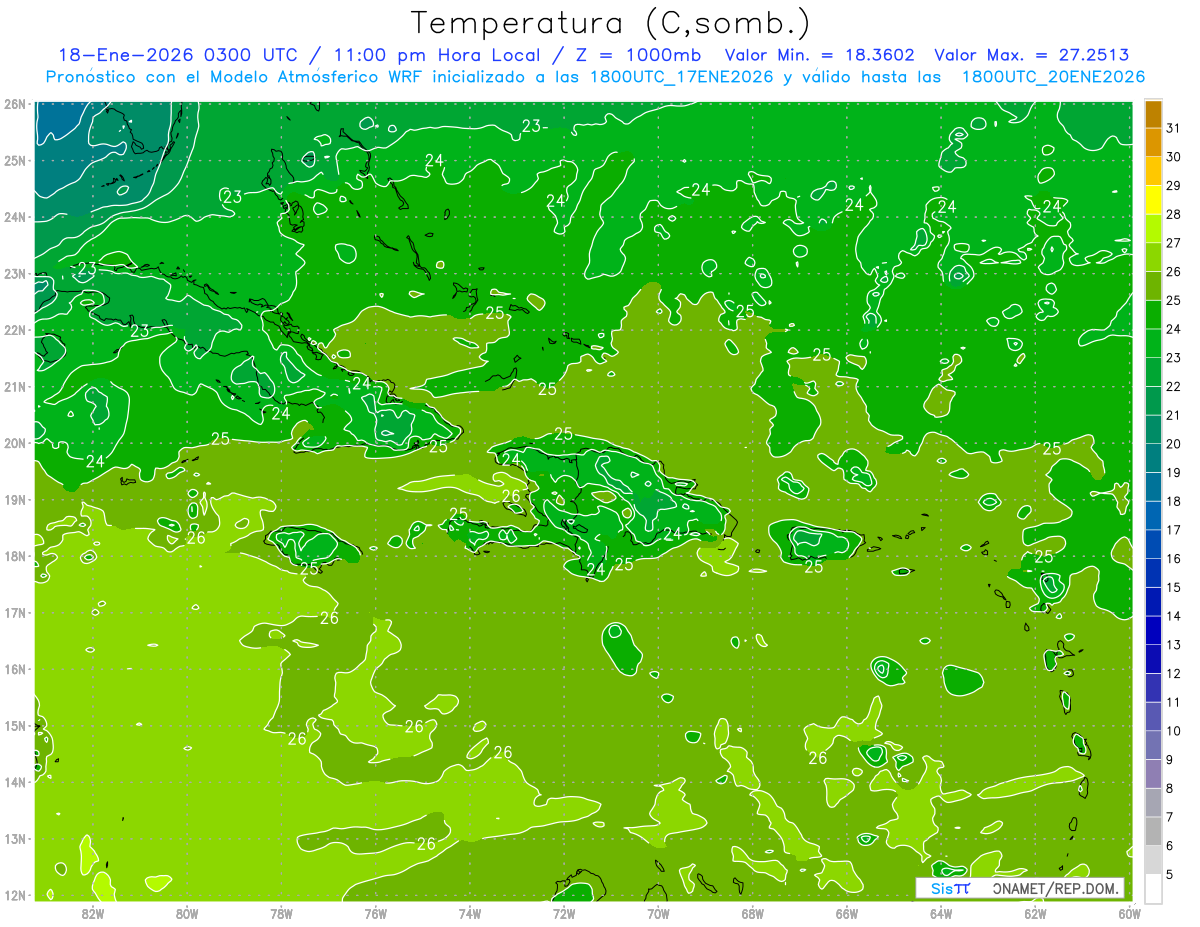1200x927 pixels.
Task: Click the color scale segment between 24 and 25
Action: (1153, 315)
